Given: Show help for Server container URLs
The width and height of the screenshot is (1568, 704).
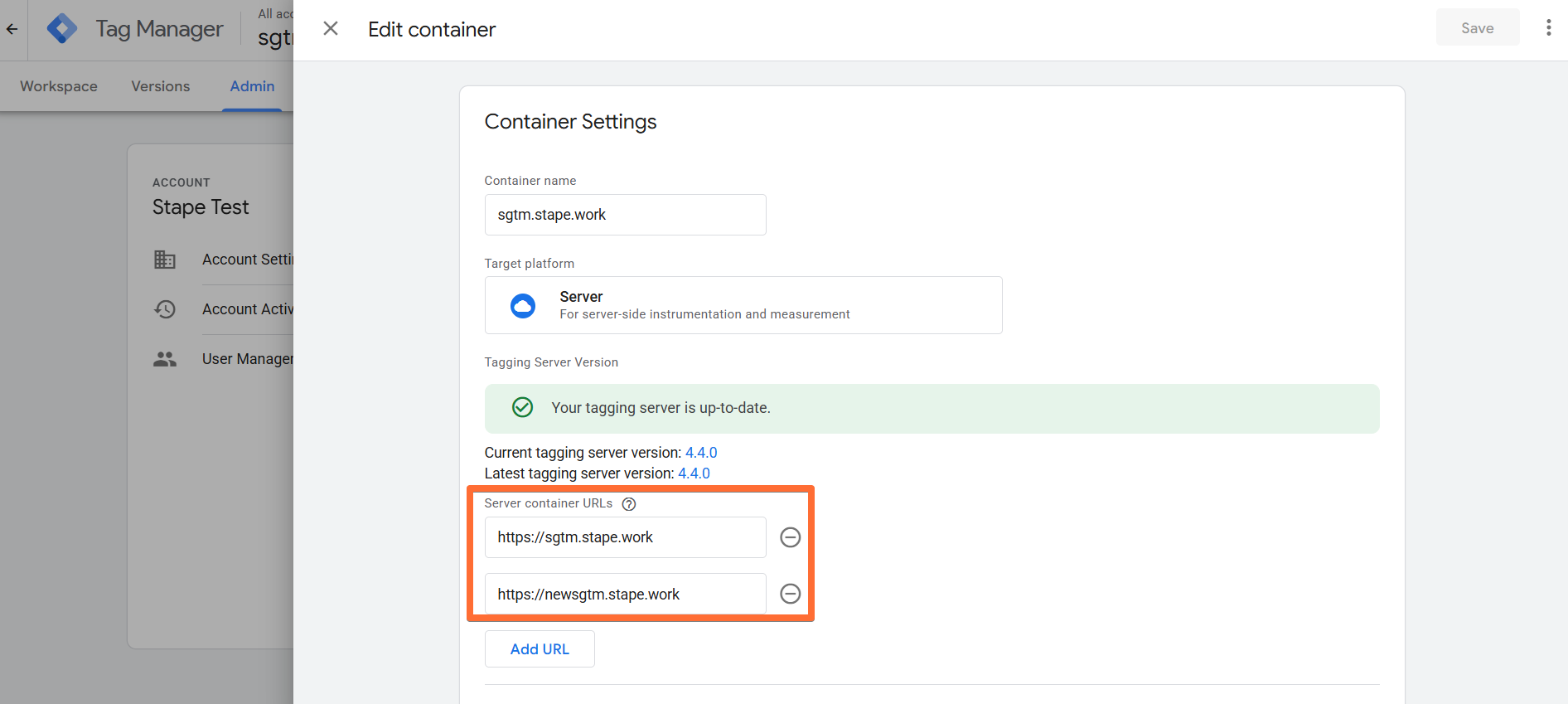Looking at the screenshot, I should [x=629, y=504].
